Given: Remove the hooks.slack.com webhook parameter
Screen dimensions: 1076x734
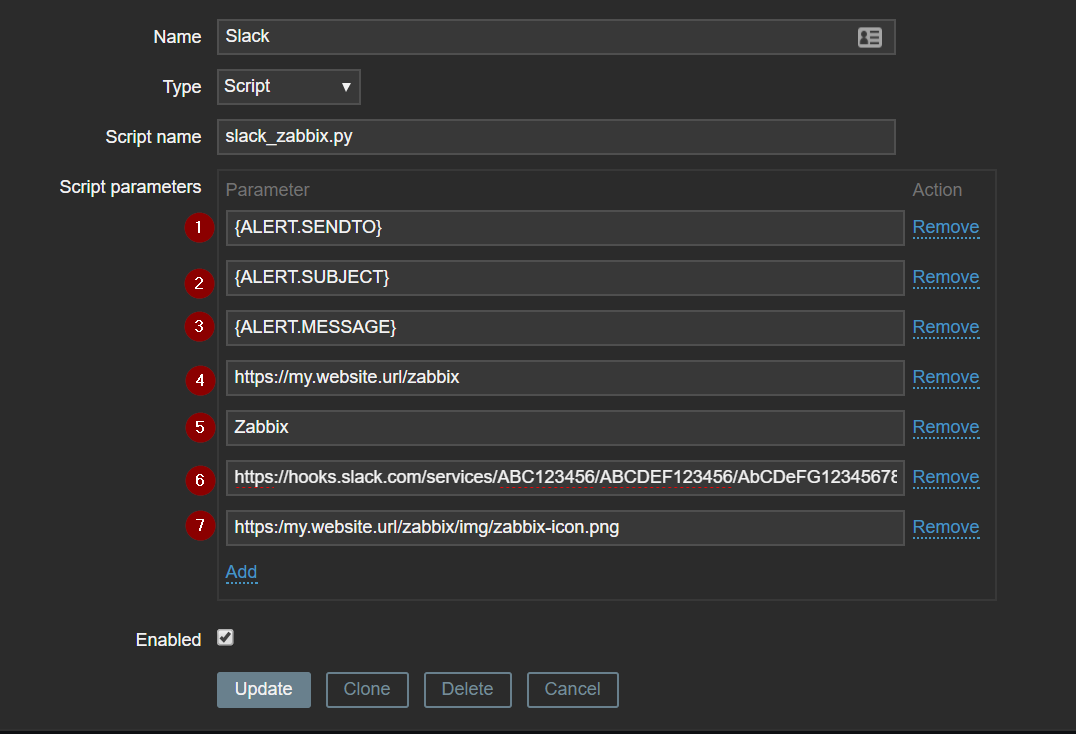Looking at the screenshot, I should point(946,478).
